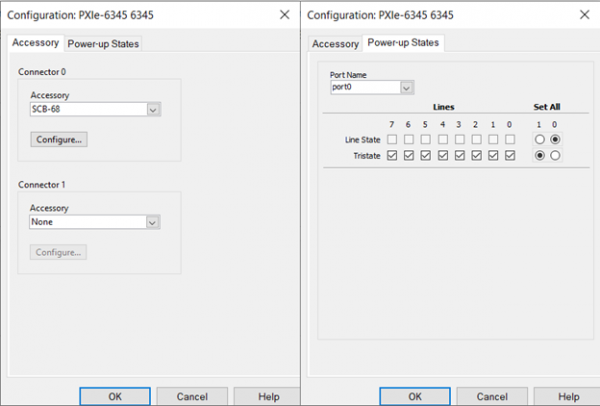
Task: Click OK in the left dialog
Action: pyautogui.click(x=115, y=396)
